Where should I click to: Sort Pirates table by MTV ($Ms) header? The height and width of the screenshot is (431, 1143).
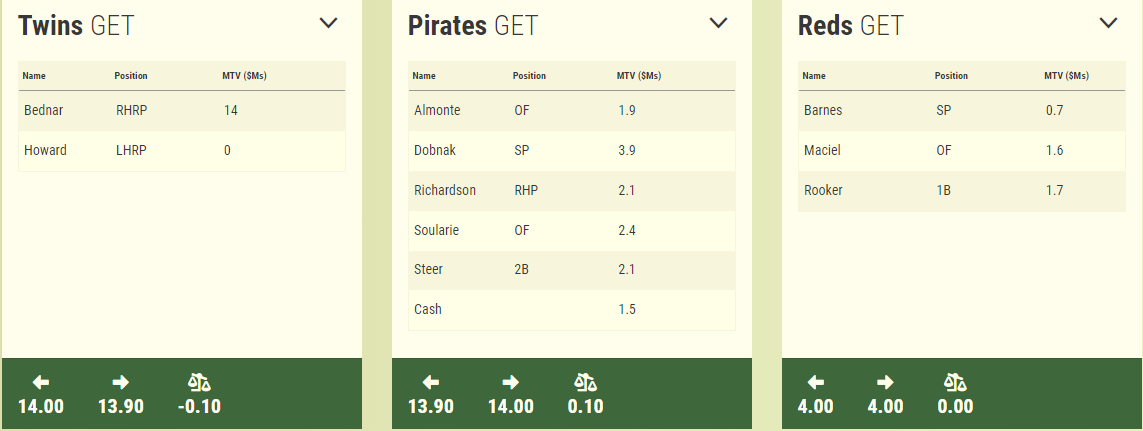[639, 76]
